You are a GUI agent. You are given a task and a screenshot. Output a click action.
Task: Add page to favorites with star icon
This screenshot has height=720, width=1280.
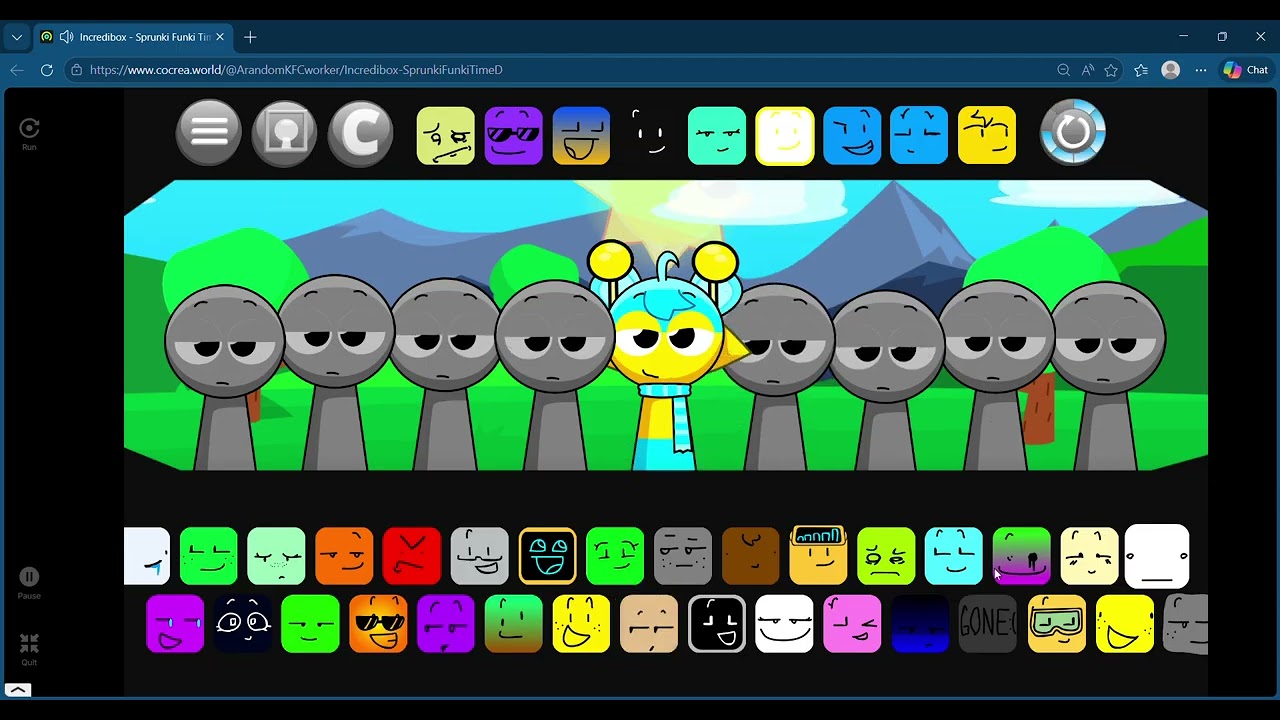point(1111,70)
